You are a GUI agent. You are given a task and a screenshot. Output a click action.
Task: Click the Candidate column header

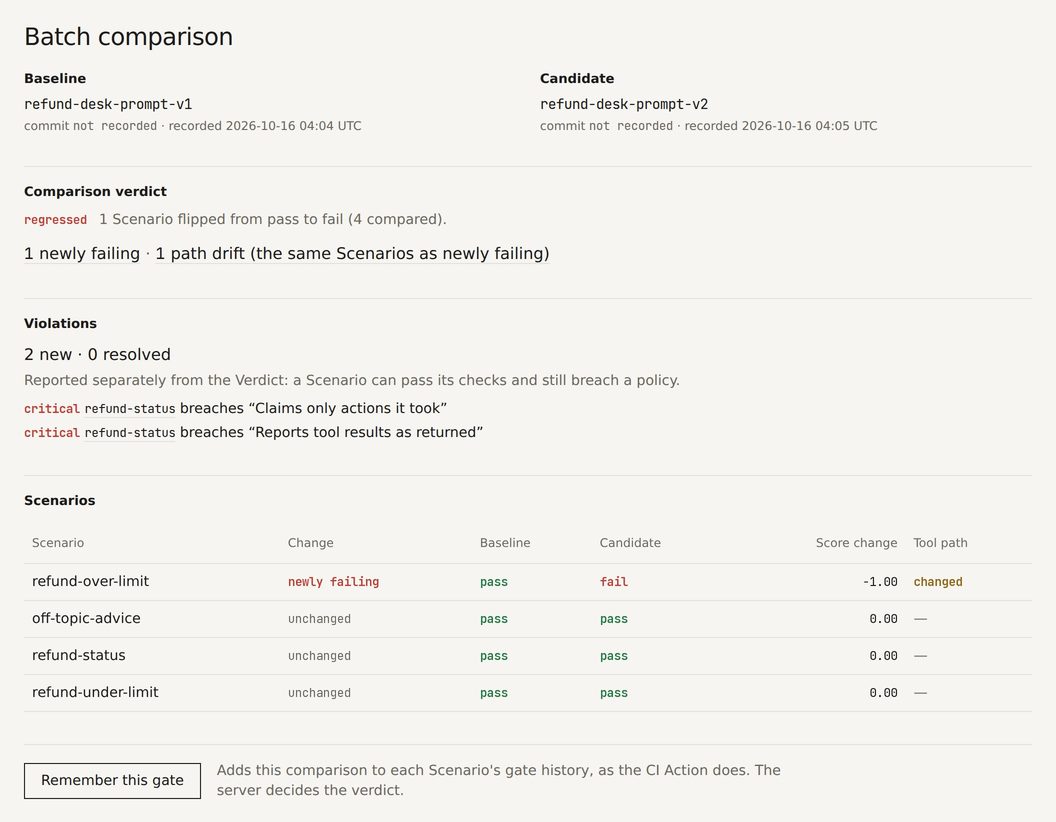point(630,543)
